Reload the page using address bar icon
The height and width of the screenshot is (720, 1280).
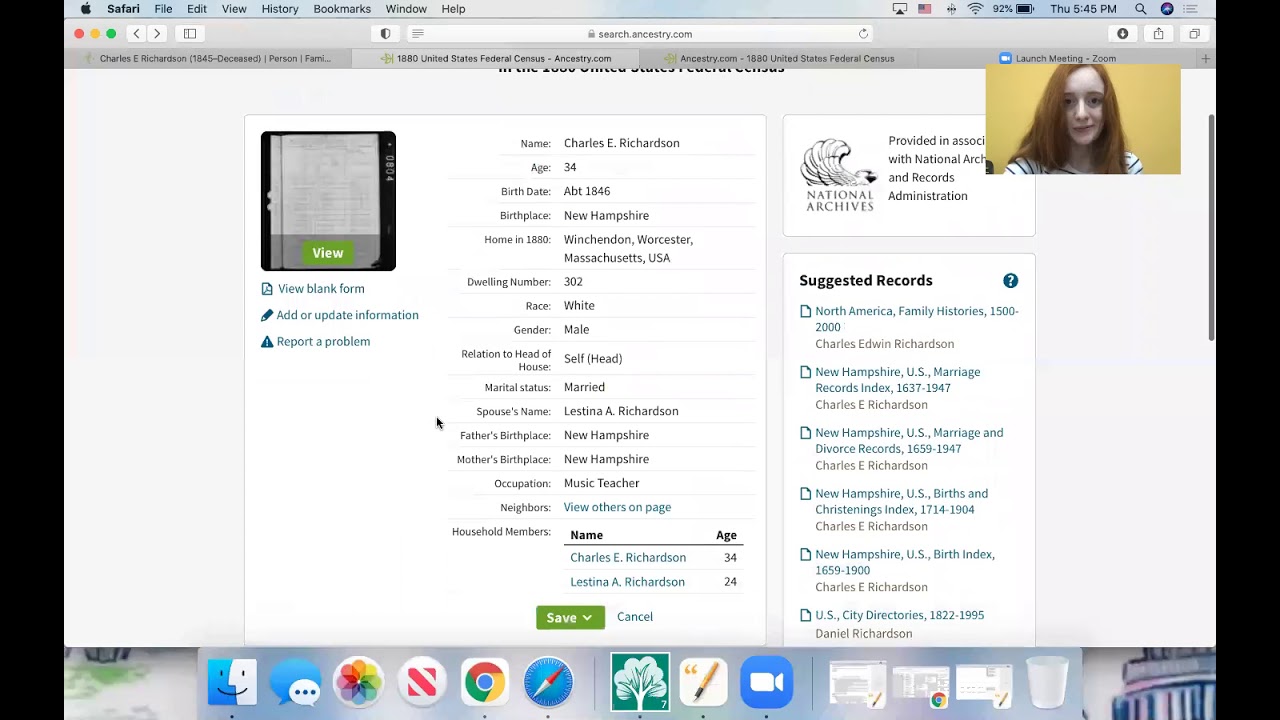pos(863,34)
